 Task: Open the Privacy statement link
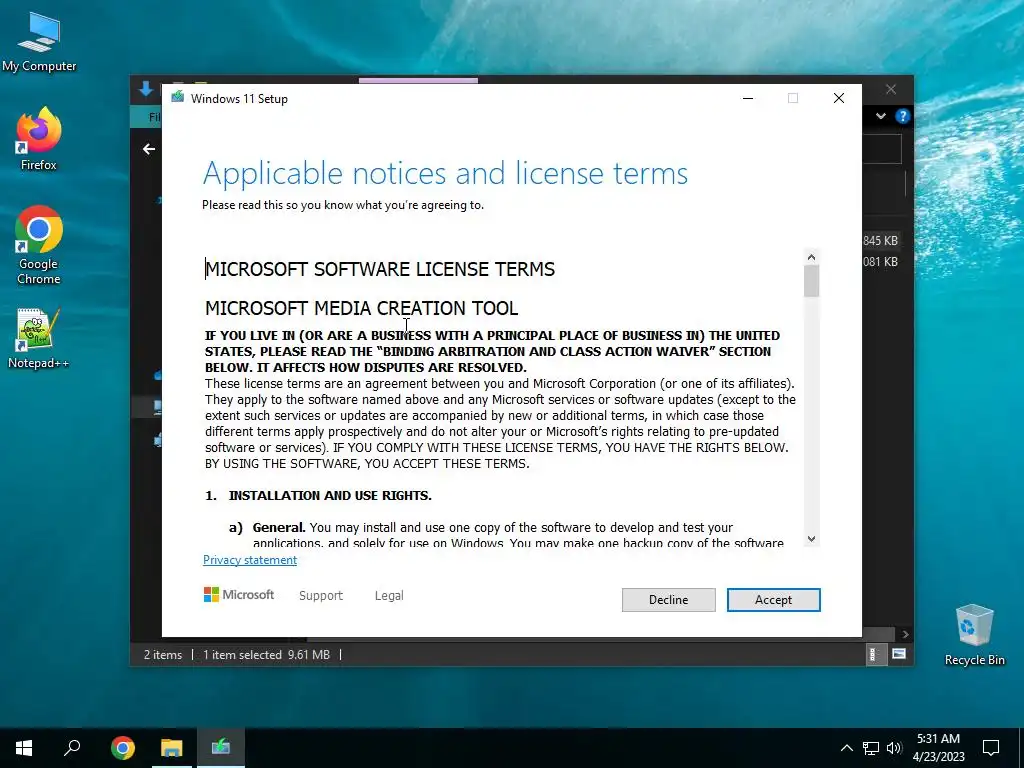[x=249, y=560]
